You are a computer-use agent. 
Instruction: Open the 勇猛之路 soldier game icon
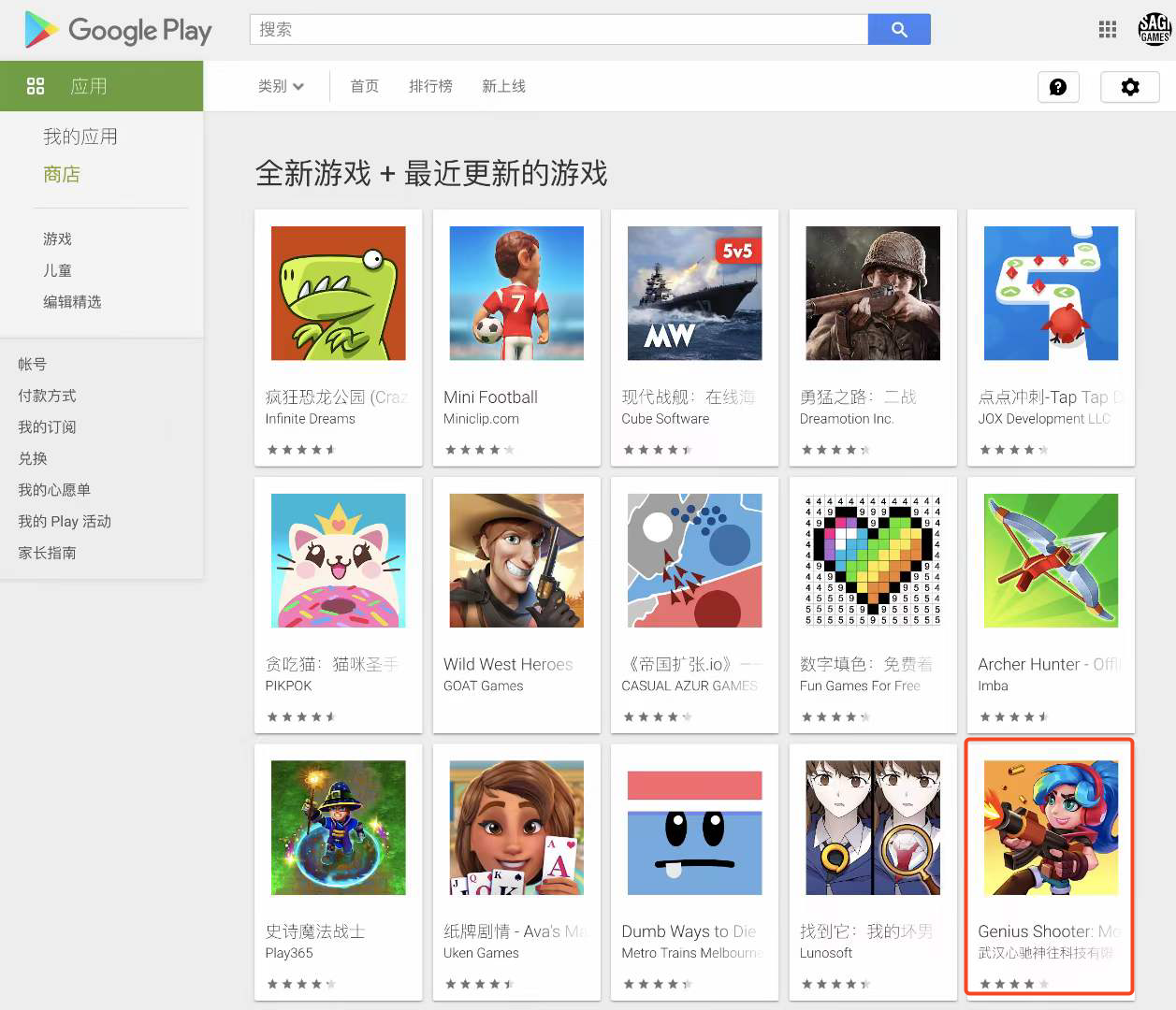[x=873, y=294]
